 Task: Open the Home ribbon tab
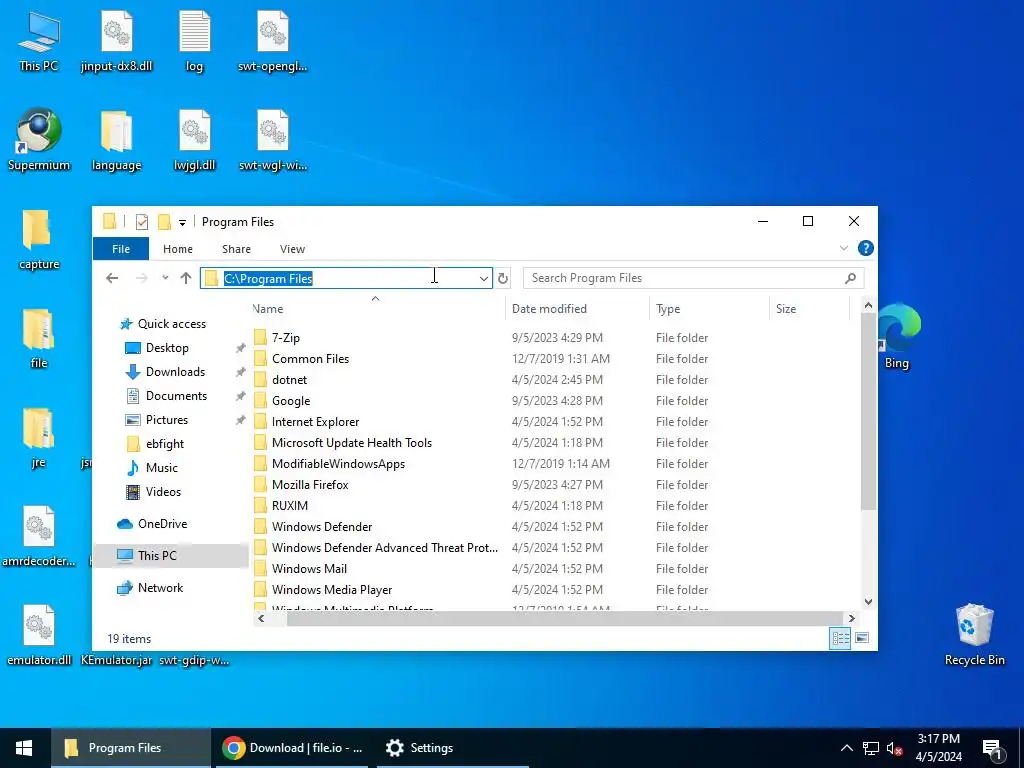178,249
